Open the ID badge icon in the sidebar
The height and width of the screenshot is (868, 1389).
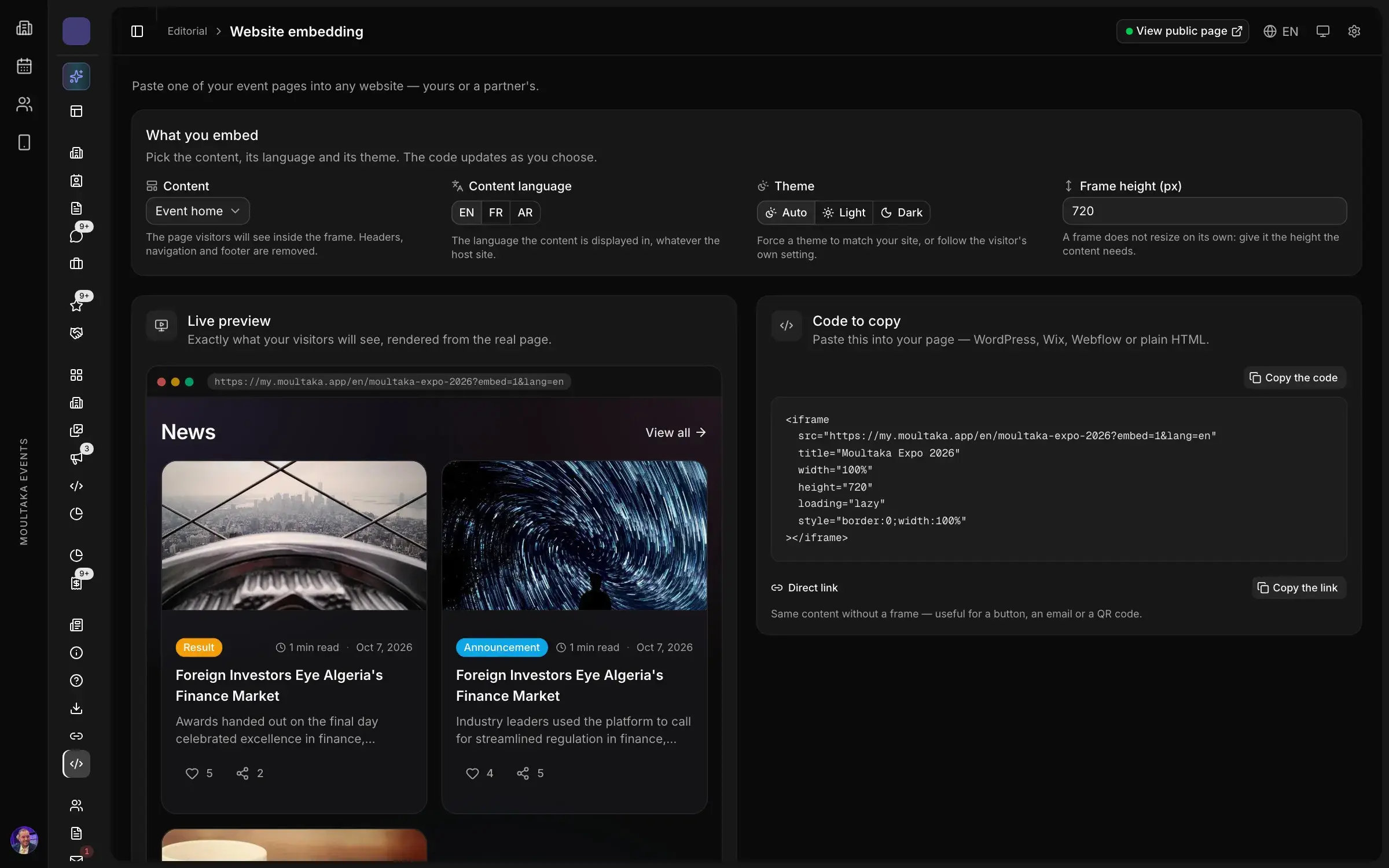coord(76,181)
